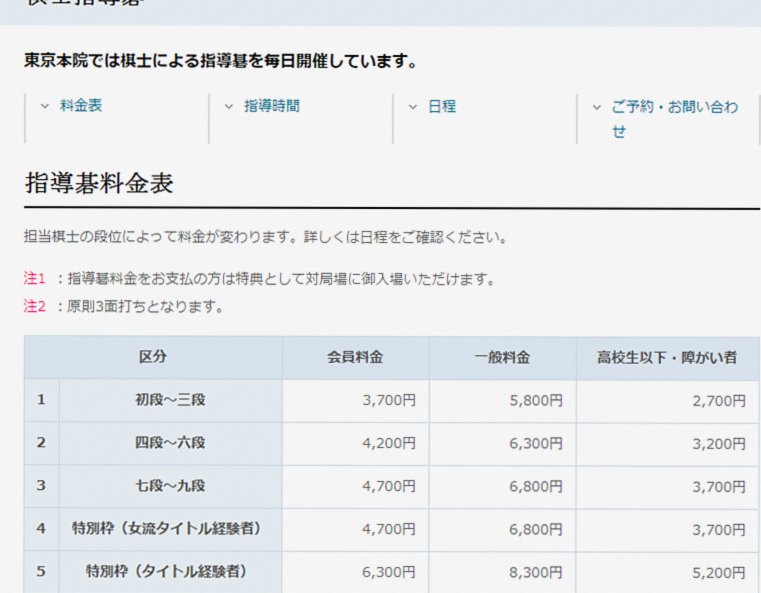Click the 注2 note label

coord(34,306)
